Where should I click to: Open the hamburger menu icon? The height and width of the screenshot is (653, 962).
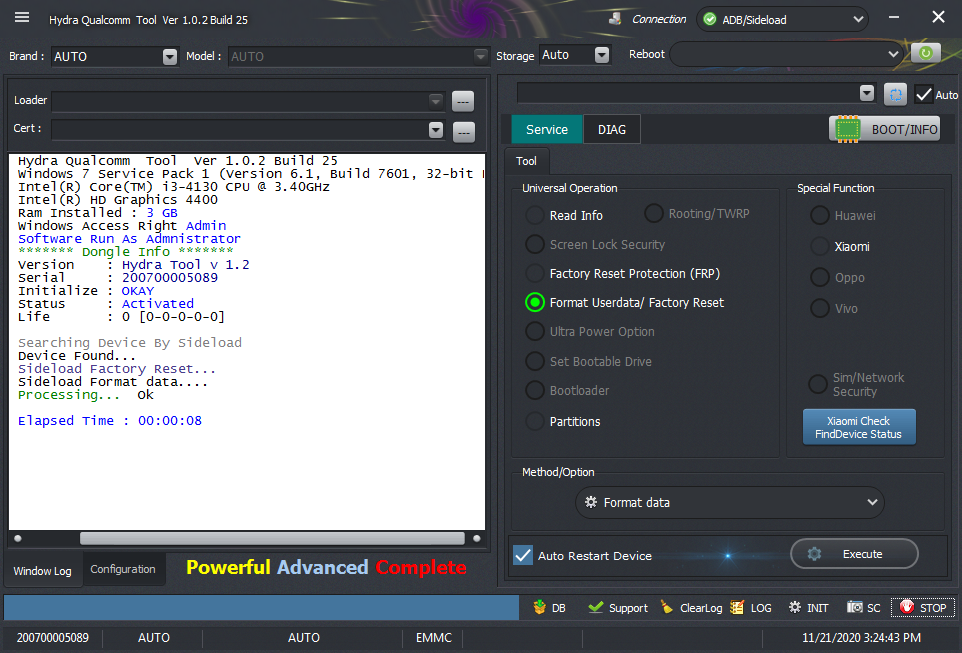(22, 17)
